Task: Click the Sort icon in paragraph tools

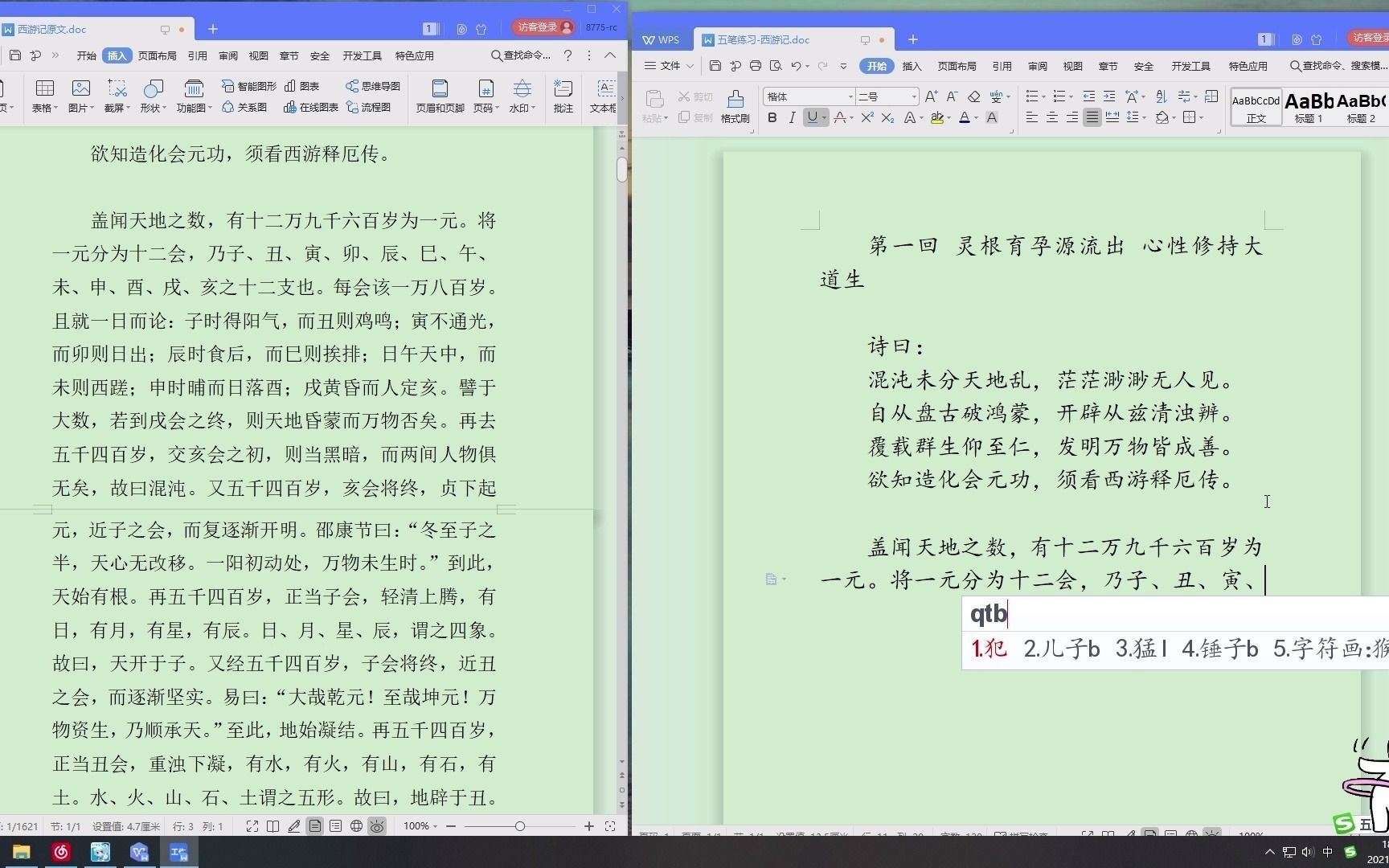Action: pos(1162,96)
